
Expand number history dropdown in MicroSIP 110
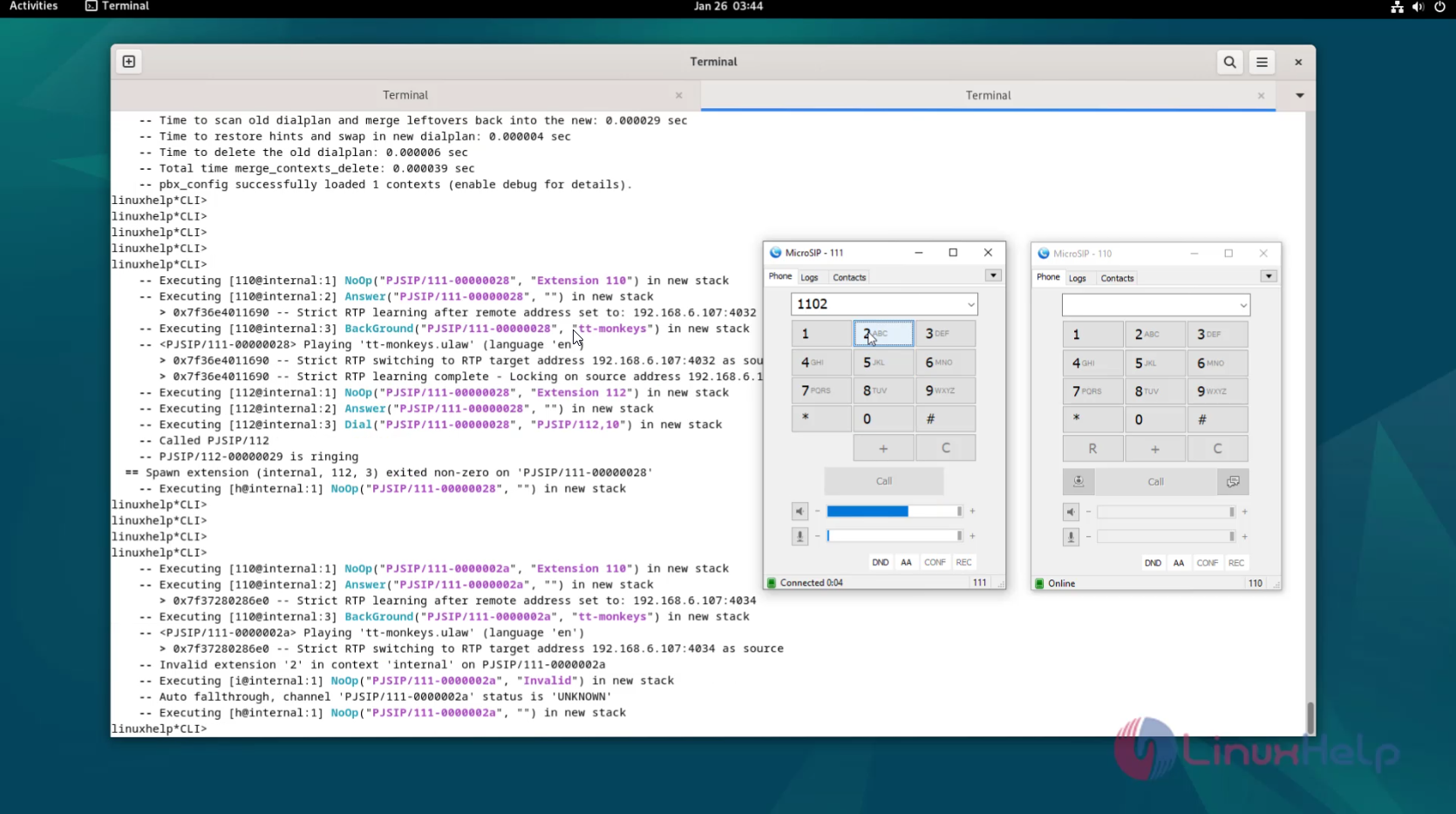click(1243, 305)
